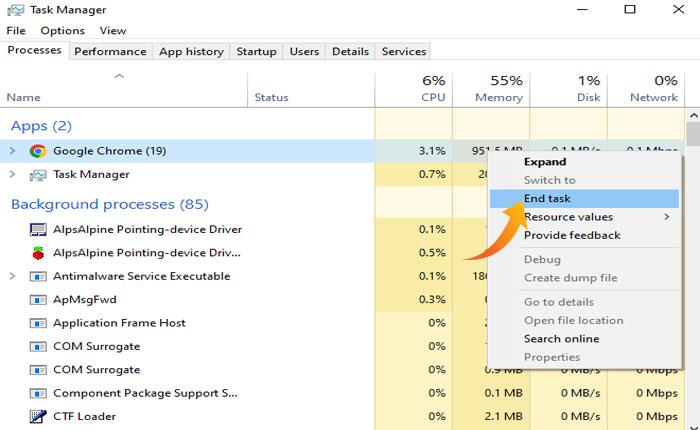
Task: Expand the Google Chrome process group
Action: pyautogui.click(x=12, y=151)
